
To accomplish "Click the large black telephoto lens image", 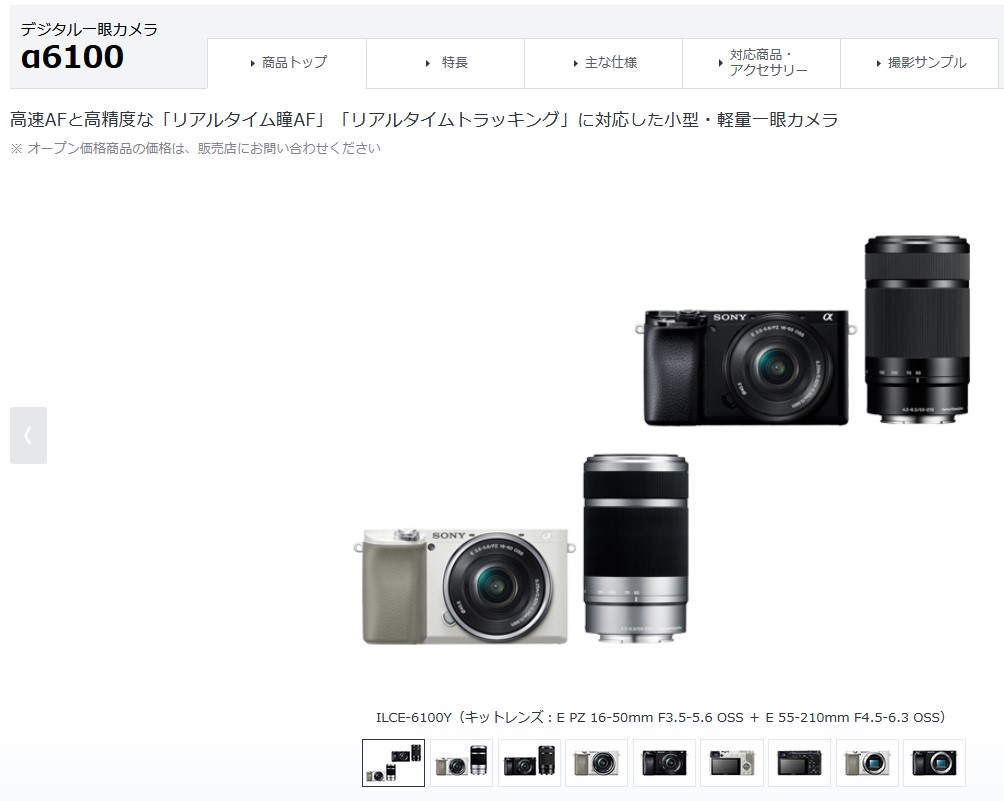I will [x=917, y=329].
